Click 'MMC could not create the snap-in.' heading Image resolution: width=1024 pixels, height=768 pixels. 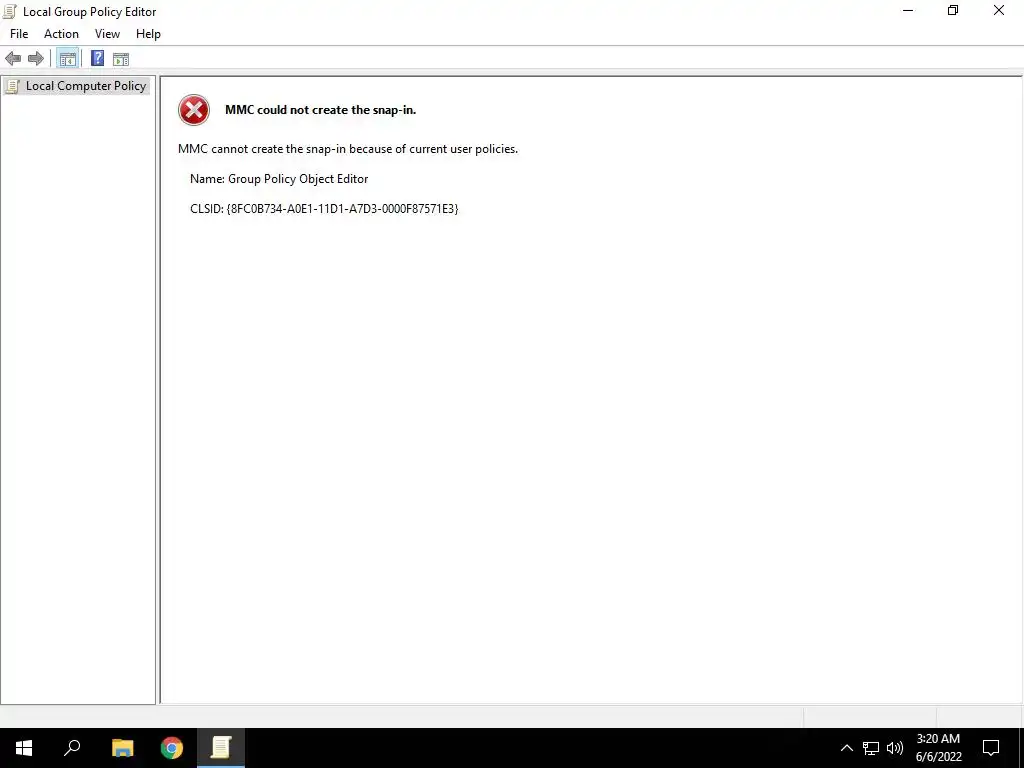321,110
